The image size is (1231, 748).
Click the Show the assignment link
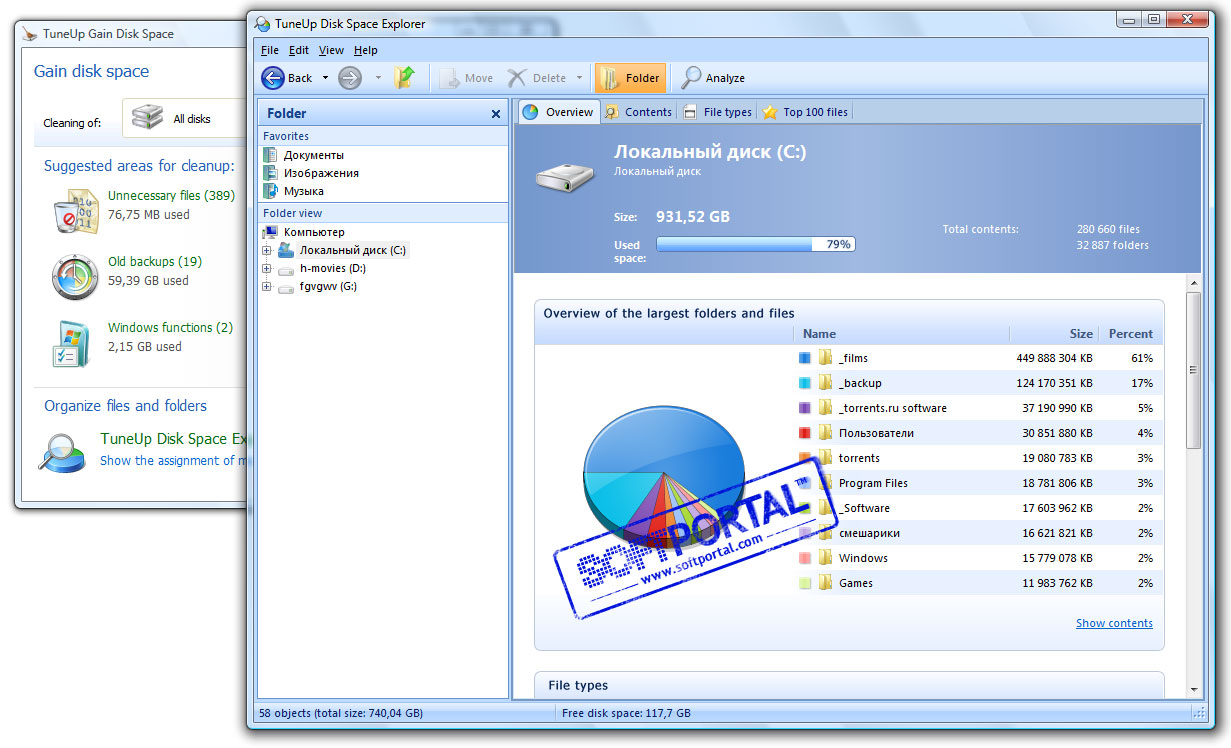(173, 461)
